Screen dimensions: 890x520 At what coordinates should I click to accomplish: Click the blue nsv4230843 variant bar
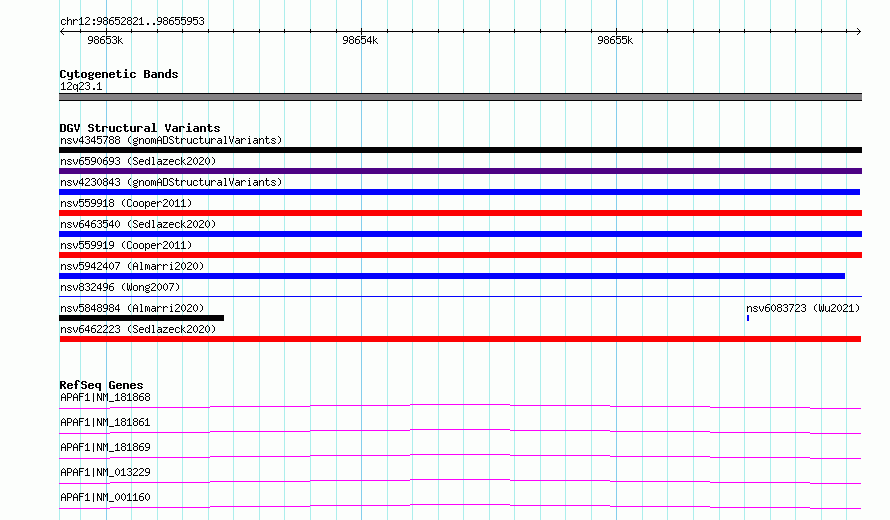click(x=459, y=192)
